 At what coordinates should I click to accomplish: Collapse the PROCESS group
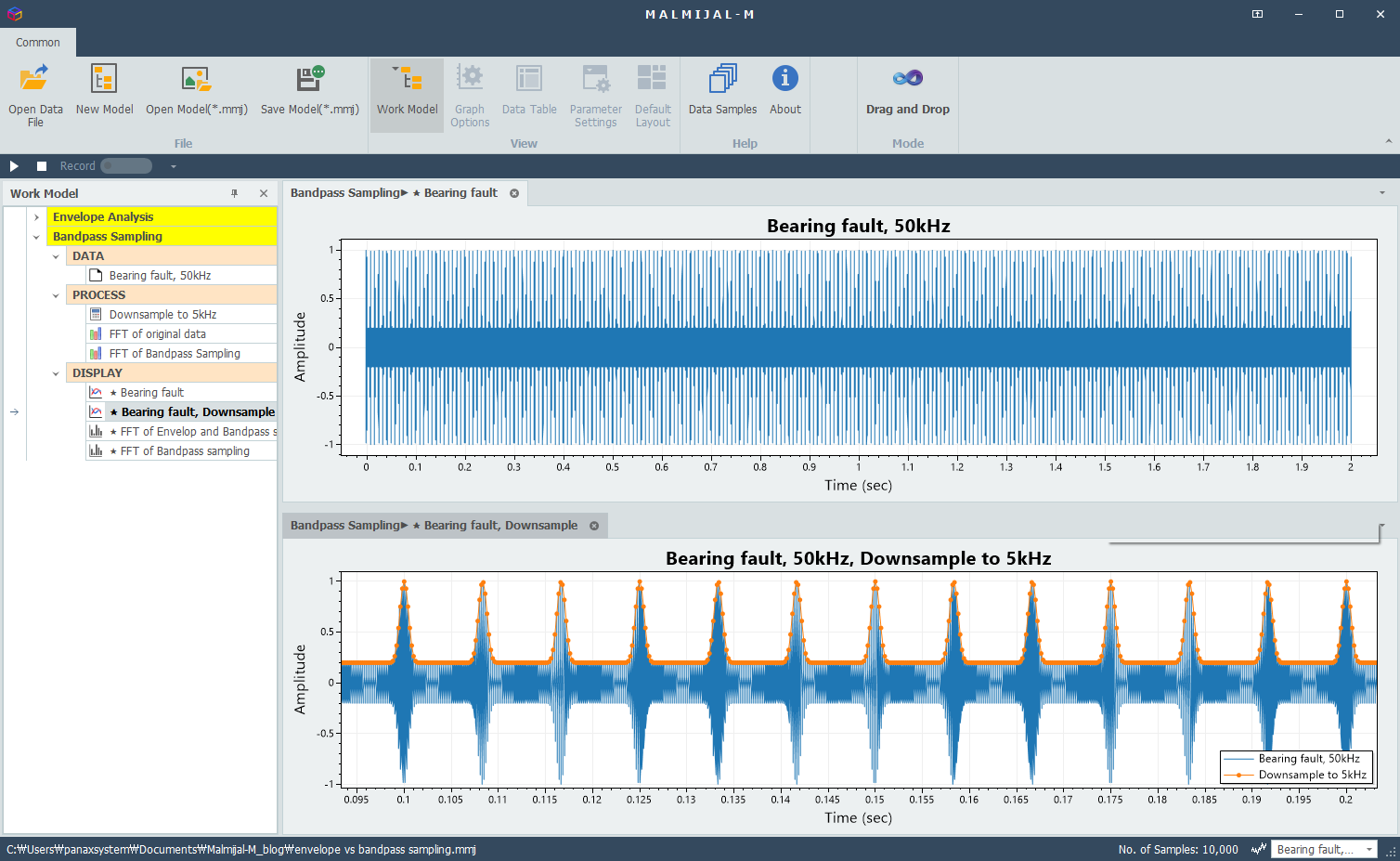click(56, 295)
